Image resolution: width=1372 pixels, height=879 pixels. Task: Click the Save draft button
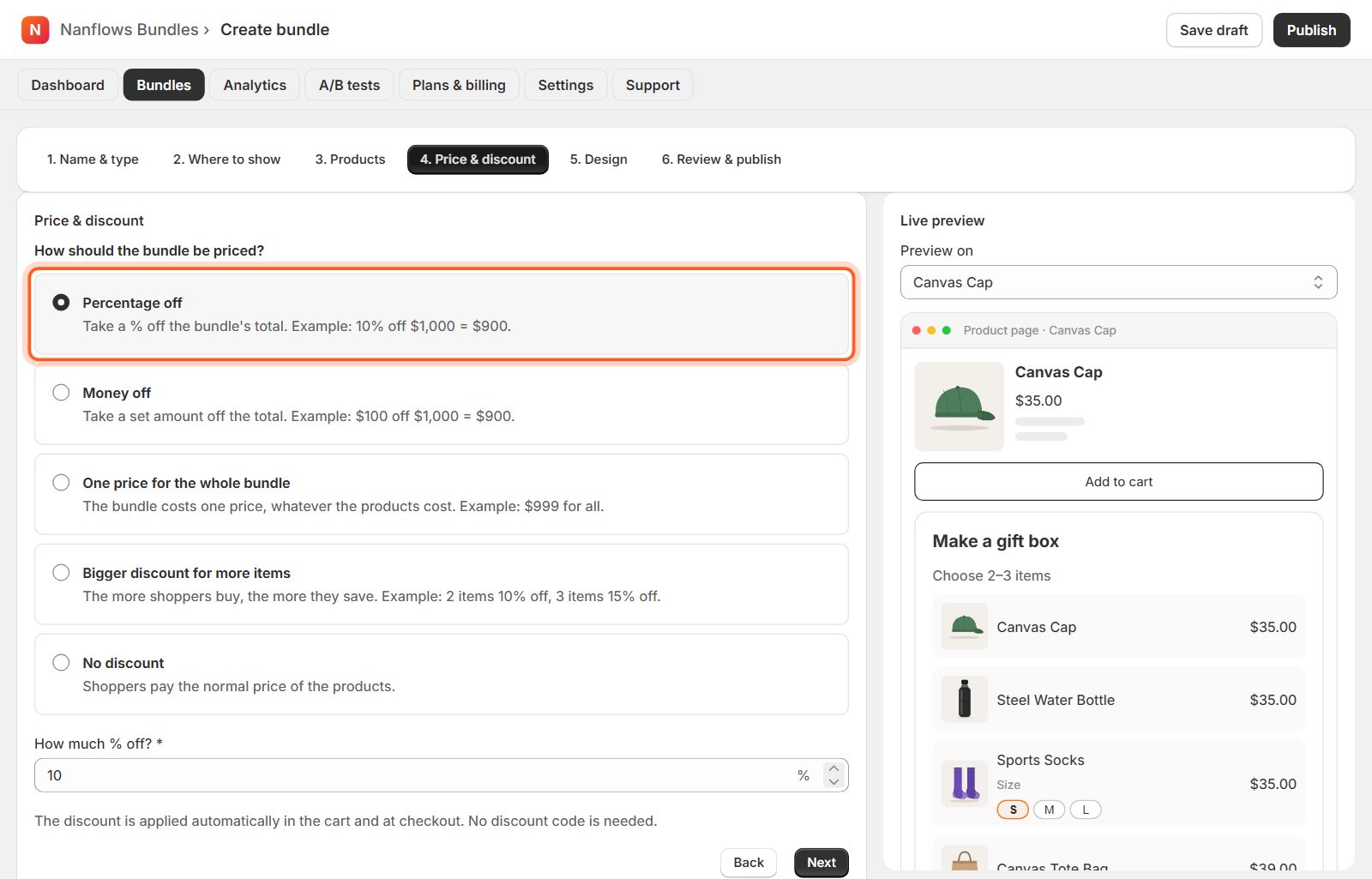1213,30
